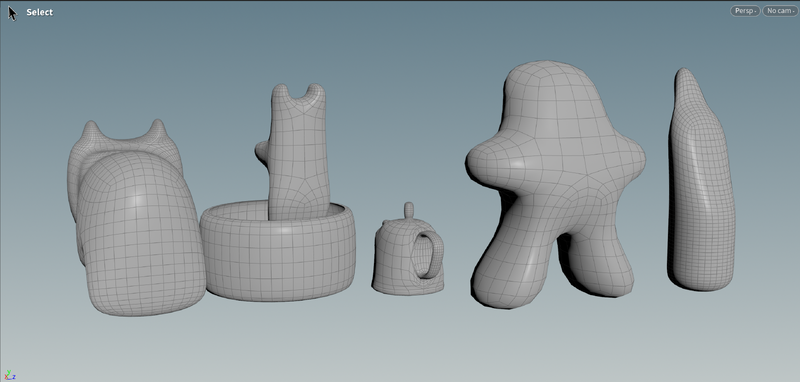Pick the knob on top of the mug

(x=409, y=210)
